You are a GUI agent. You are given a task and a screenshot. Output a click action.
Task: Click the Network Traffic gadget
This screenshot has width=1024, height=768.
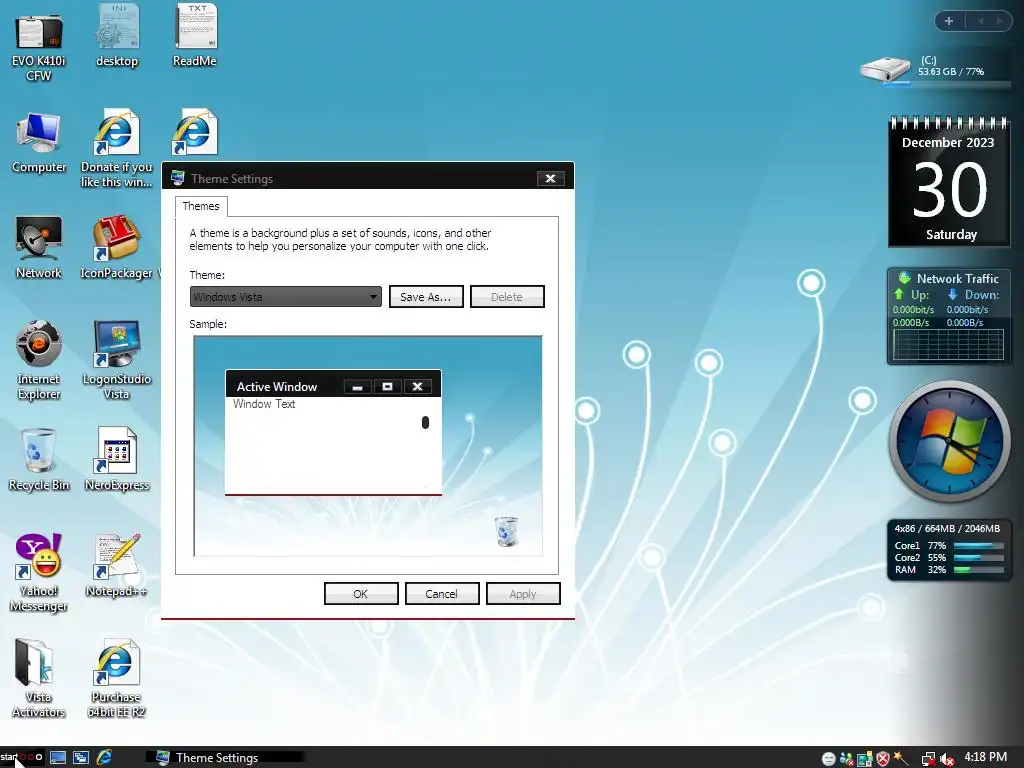(948, 317)
